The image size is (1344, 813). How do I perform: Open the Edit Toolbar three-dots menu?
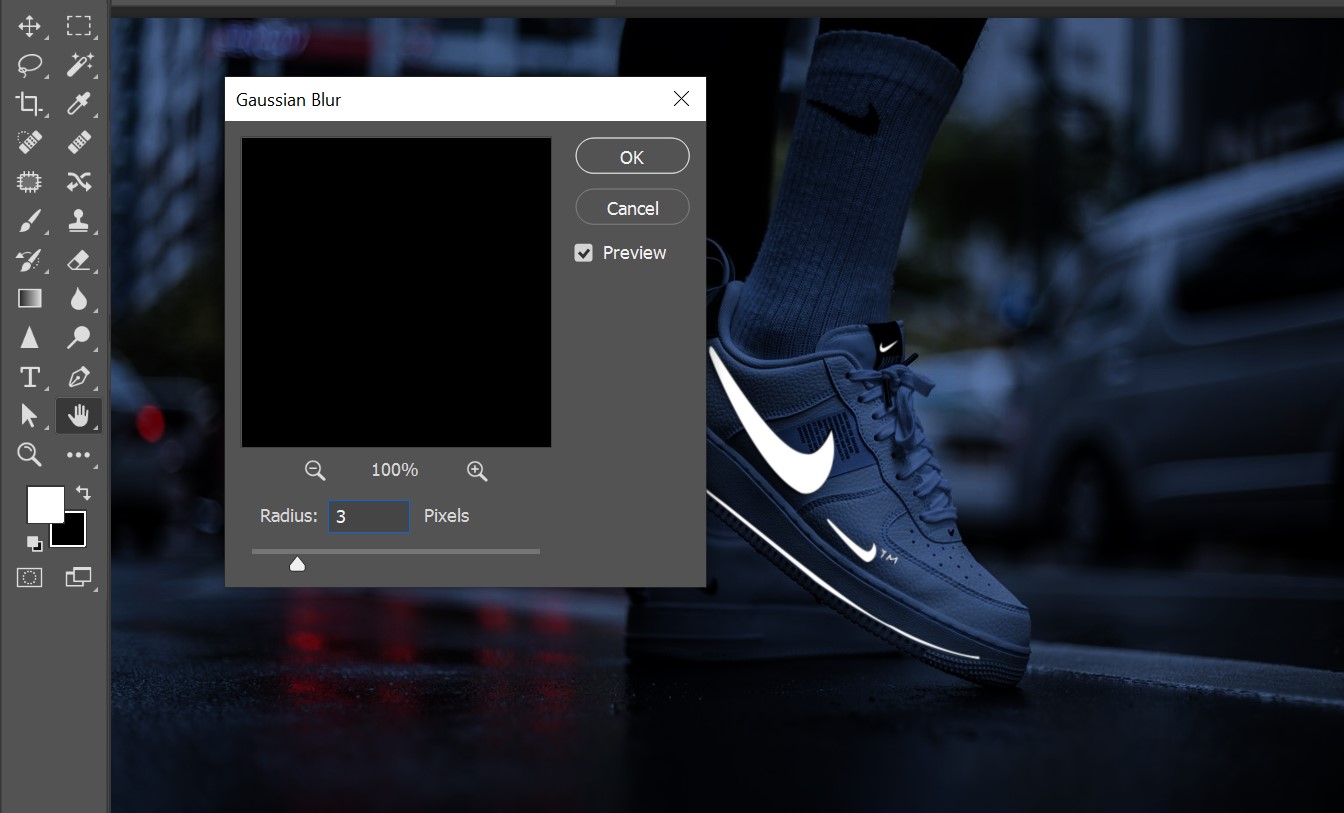tap(79, 455)
